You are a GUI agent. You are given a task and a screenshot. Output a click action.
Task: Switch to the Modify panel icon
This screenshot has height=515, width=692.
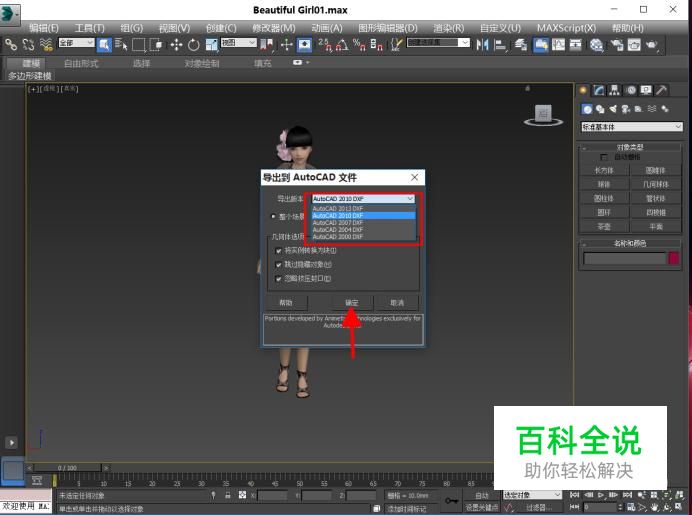pos(599,90)
